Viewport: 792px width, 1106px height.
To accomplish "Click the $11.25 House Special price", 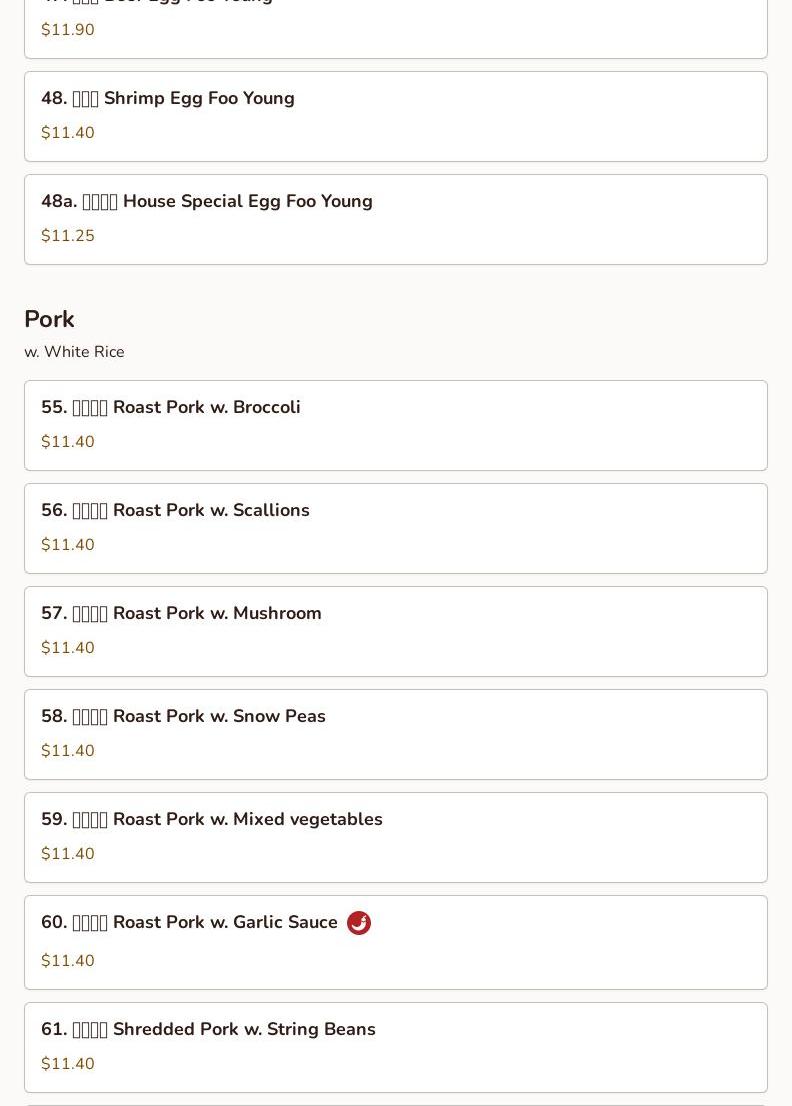I will [68, 236].
